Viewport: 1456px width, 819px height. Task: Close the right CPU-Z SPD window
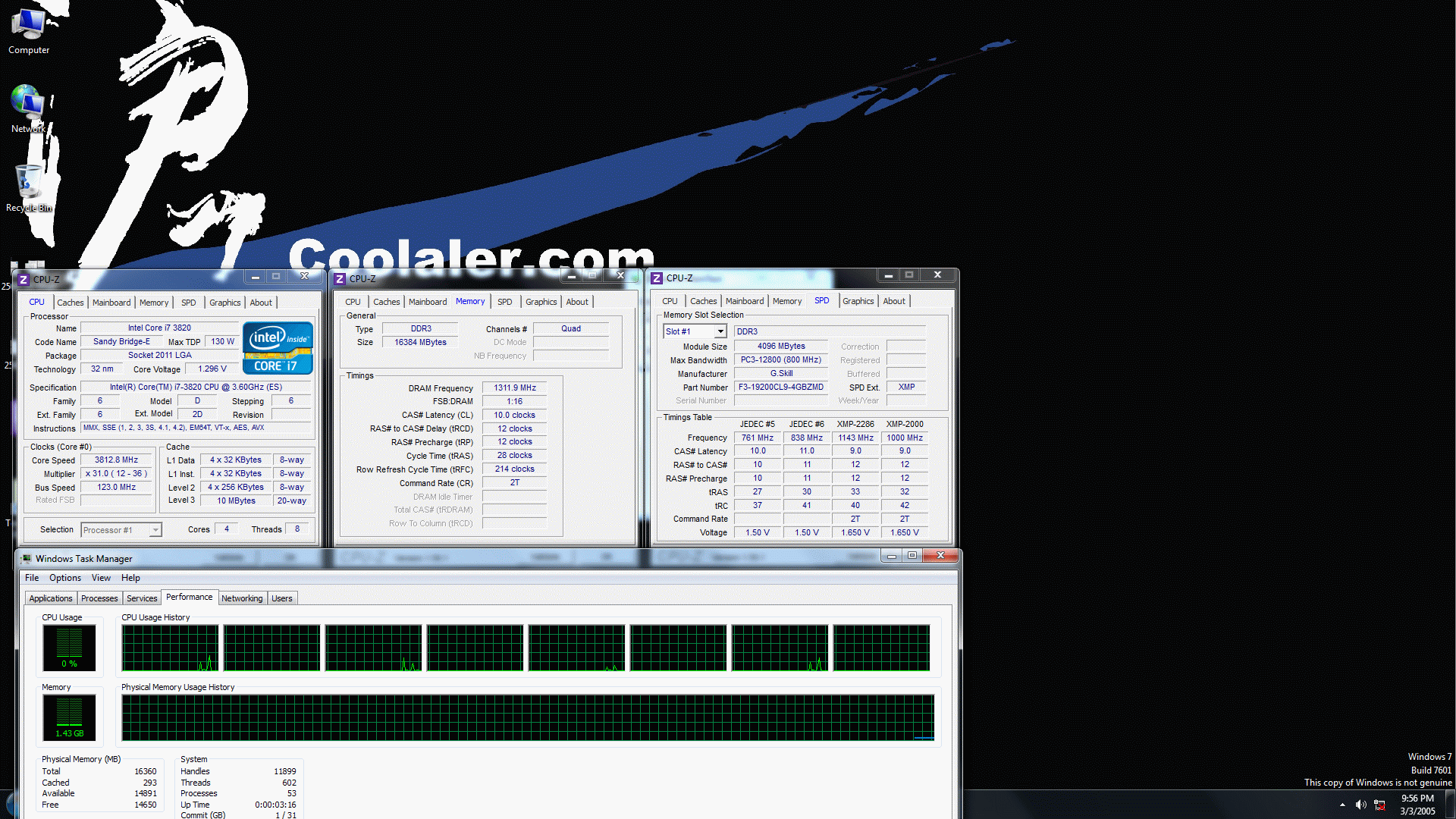tap(937, 275)
